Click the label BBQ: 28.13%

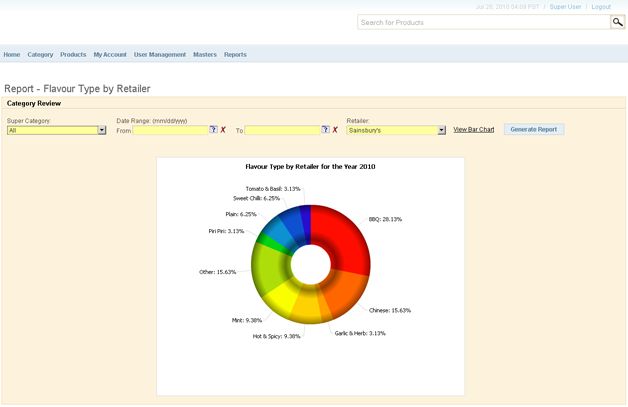tap(385, 219)
